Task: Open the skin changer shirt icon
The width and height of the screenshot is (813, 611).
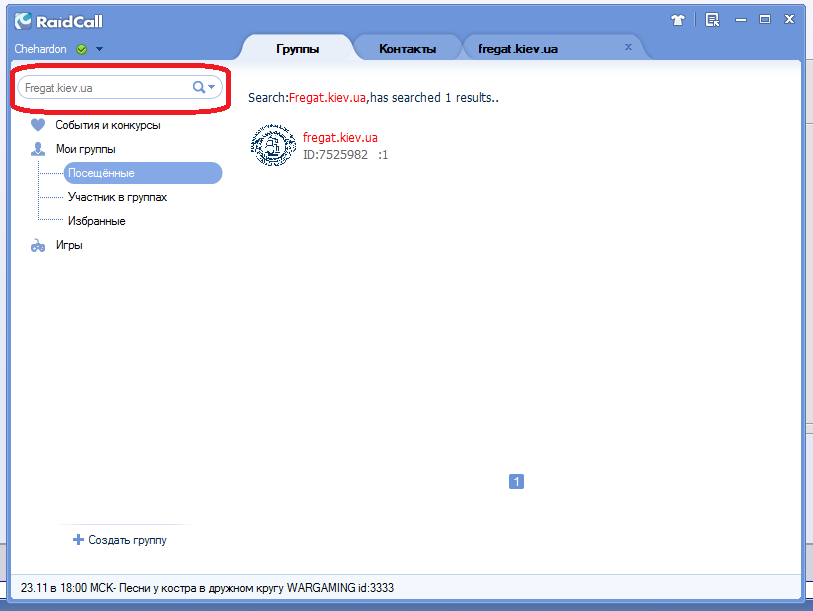Action: (677, 19)
